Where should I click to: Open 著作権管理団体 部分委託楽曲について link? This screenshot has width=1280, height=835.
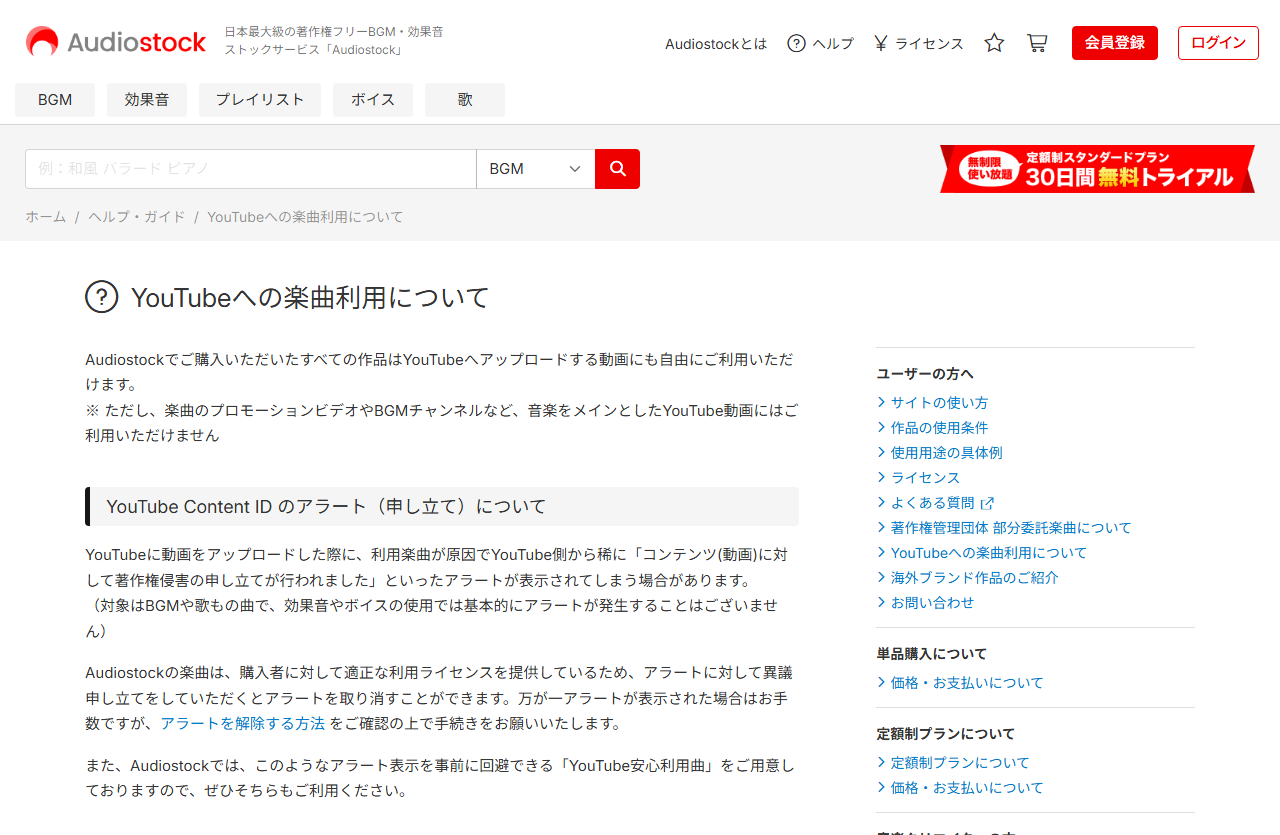click(1011, 527)
